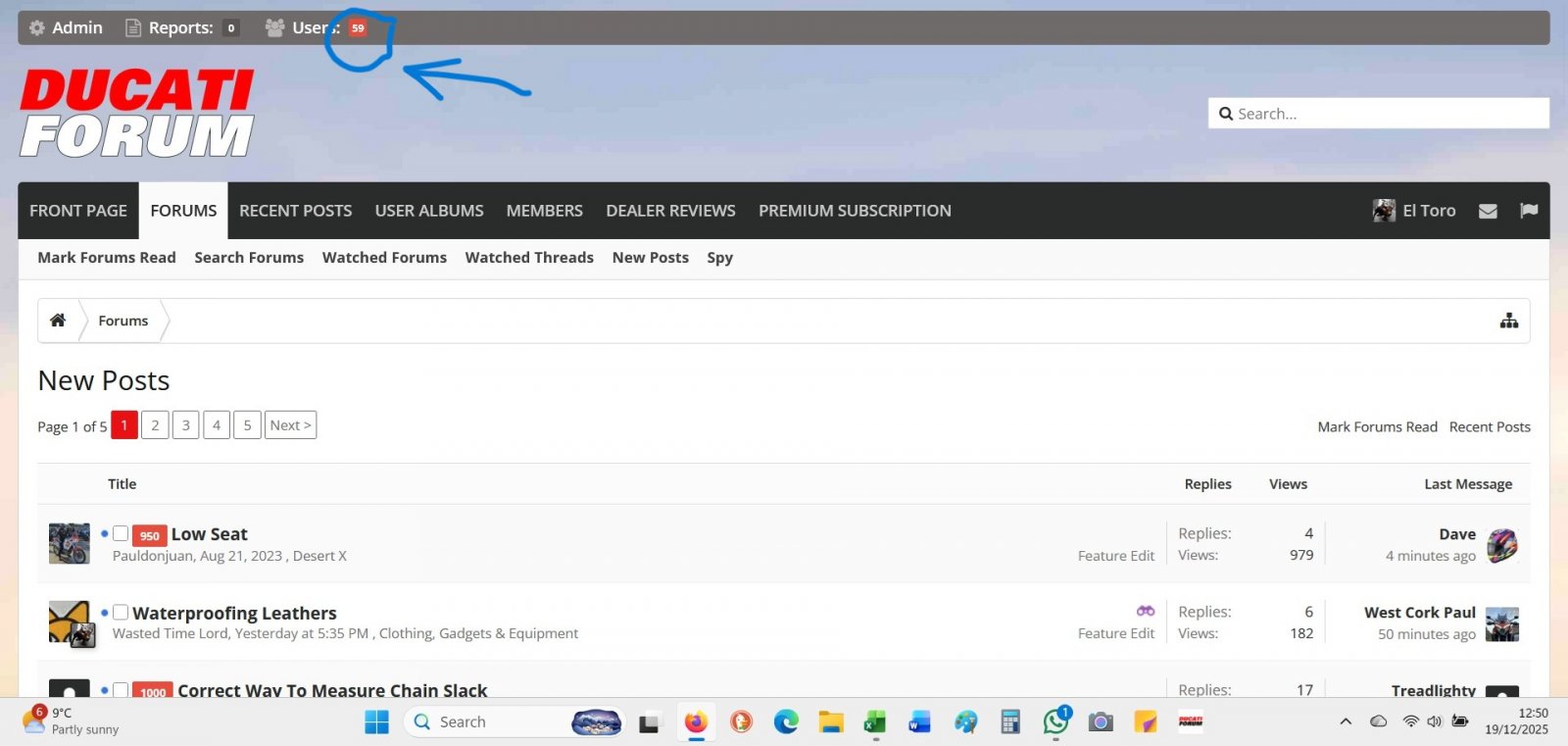The height and width of the screenshot is (746, 1568).
Task: Select the Waterproofing Leathers thread checkbox
Action: (121, 613)
